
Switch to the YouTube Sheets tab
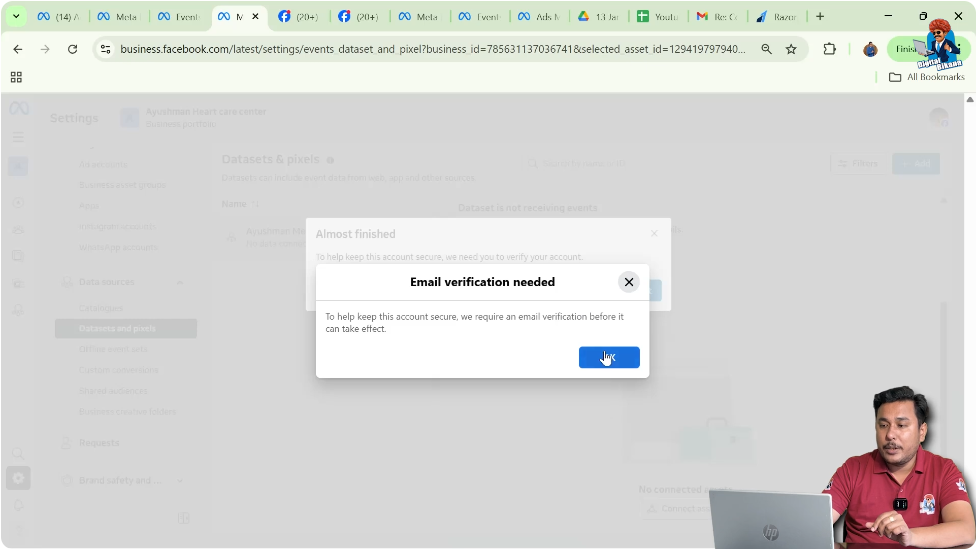[659, 17]
